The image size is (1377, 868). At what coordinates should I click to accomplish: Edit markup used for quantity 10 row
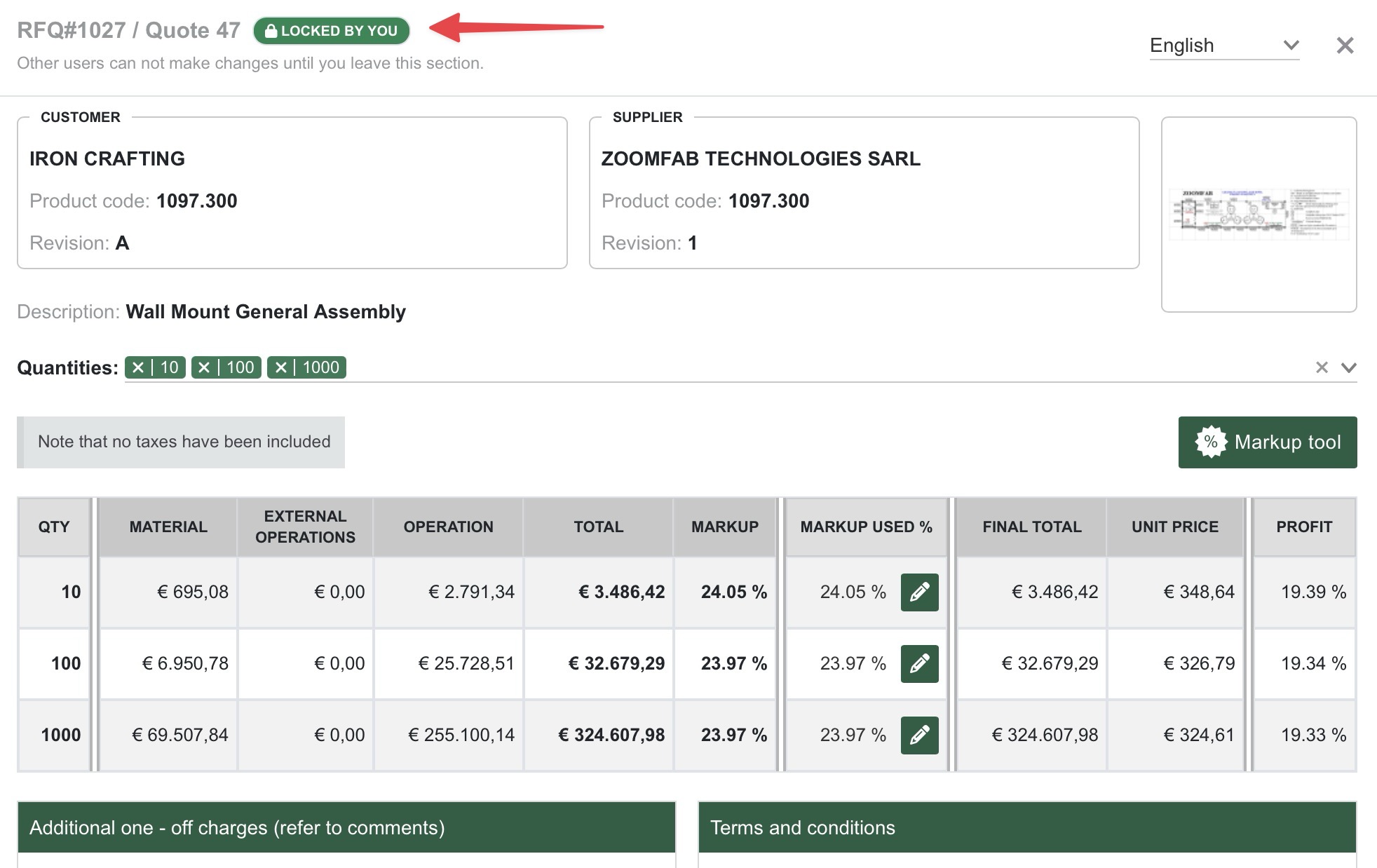[x=919, y=592]
